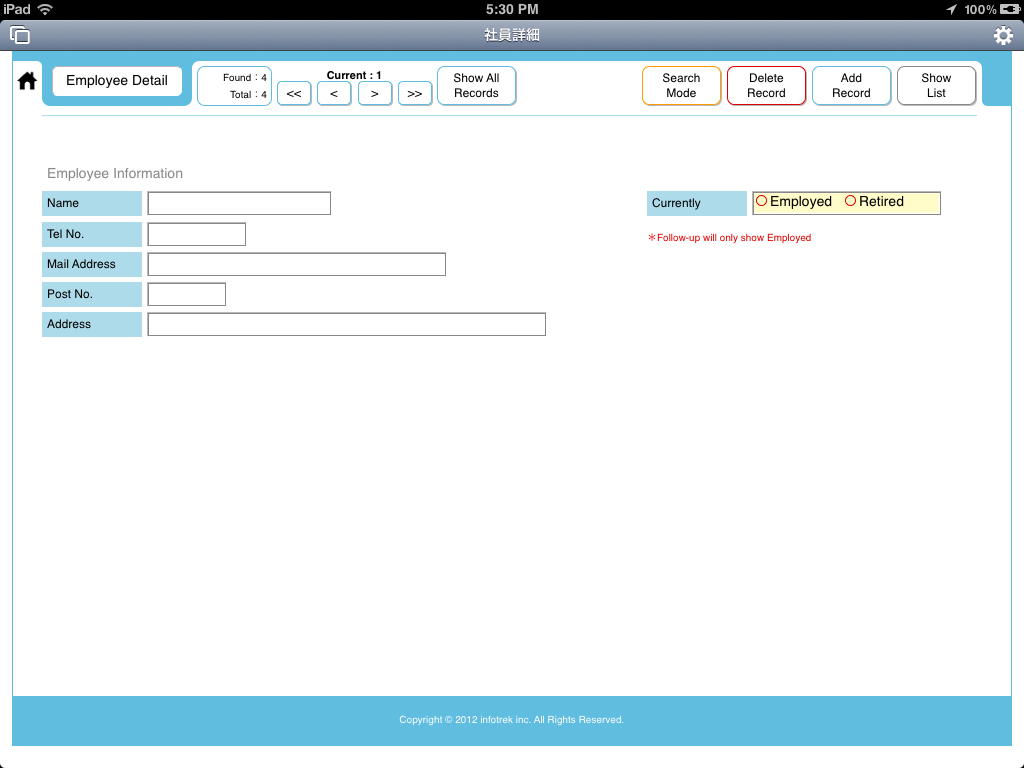
Task: Tap the Tel No. text field
Action: 196,234
